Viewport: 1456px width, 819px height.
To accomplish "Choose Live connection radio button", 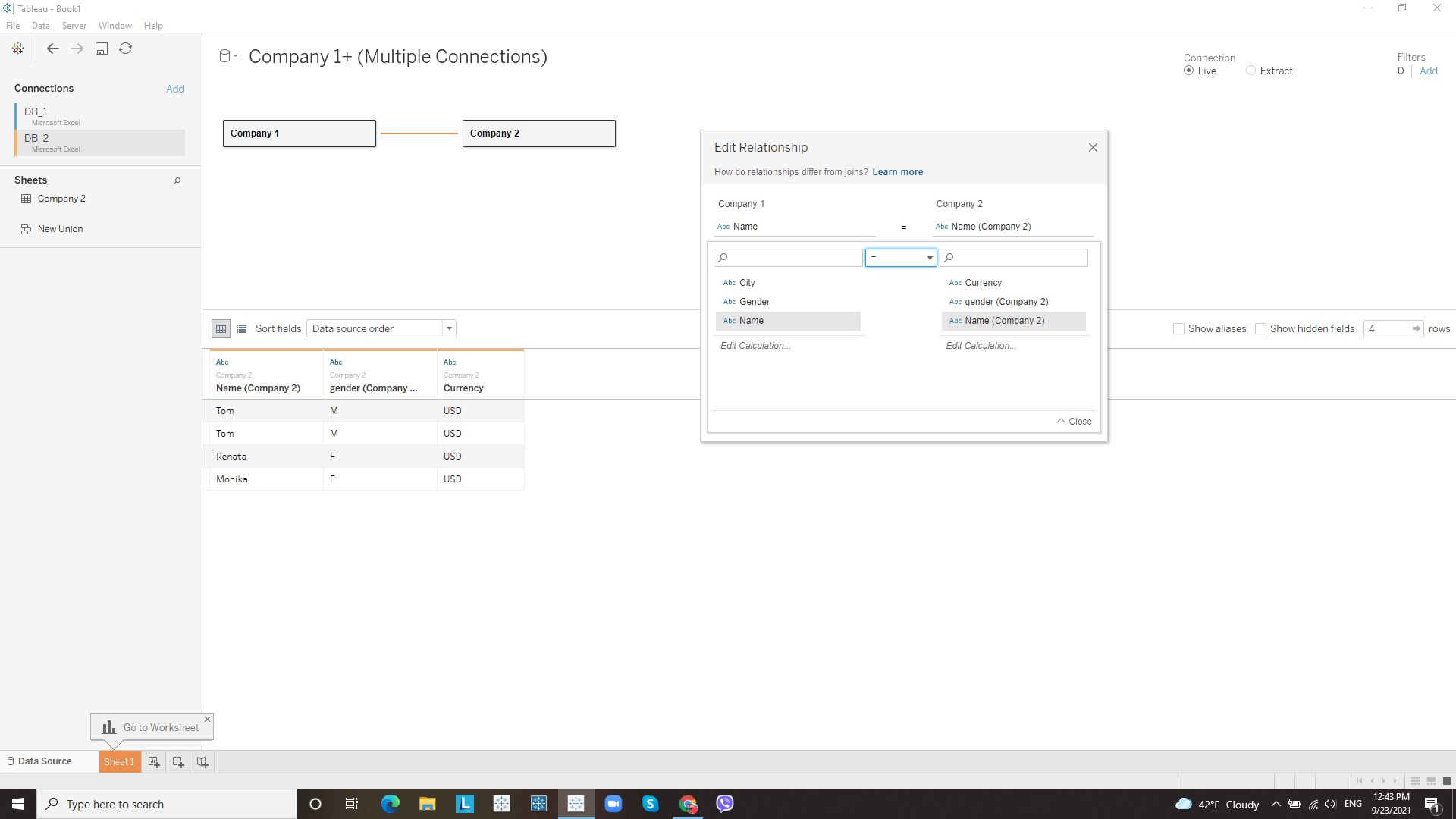I will coord(1188,71).
